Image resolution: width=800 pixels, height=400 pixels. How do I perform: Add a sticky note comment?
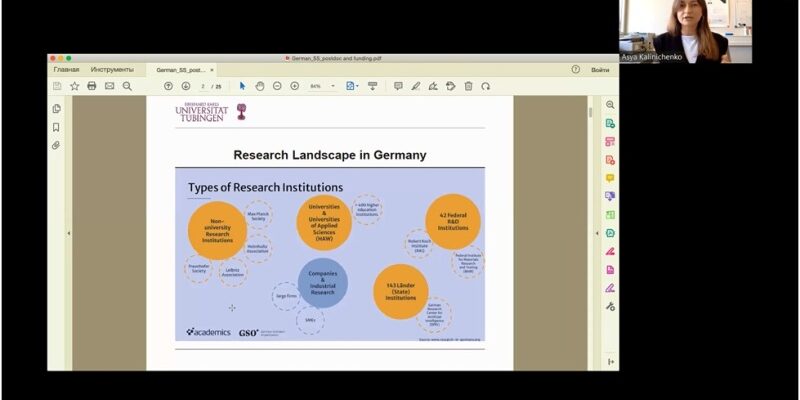[x=398, y=86]
